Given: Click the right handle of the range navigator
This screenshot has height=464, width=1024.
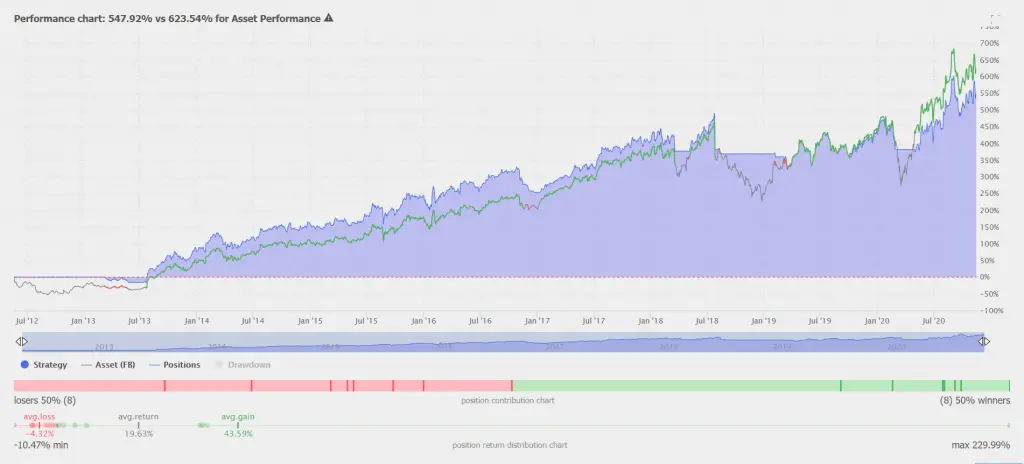Looking at the screenshot, I should pos(984,341).
